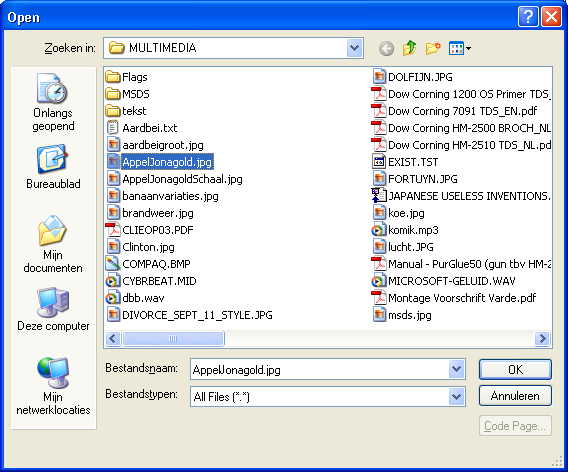Select the CLIEOP03.PDF file
The image size is (568, 472).
(x=150, y=230)
